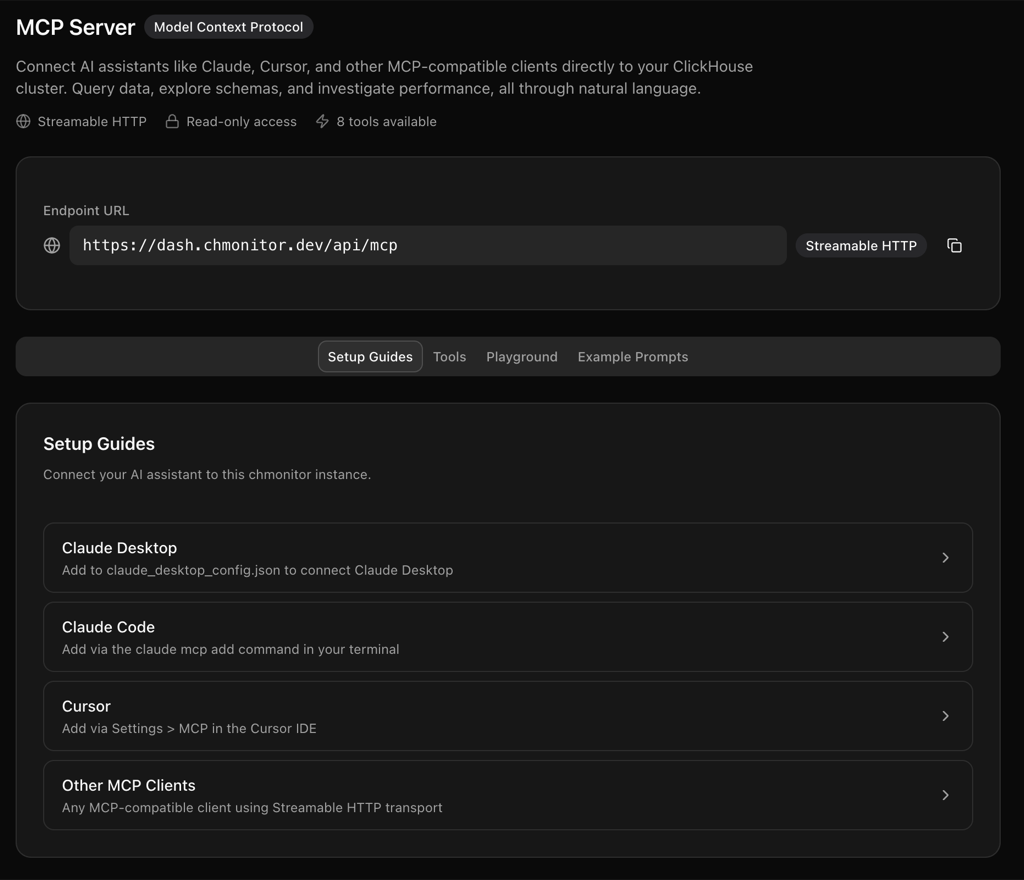Click the Claude Code title
Image resolution: width=1024 pixels, height=880 pixels.
[x=108, y=627]
